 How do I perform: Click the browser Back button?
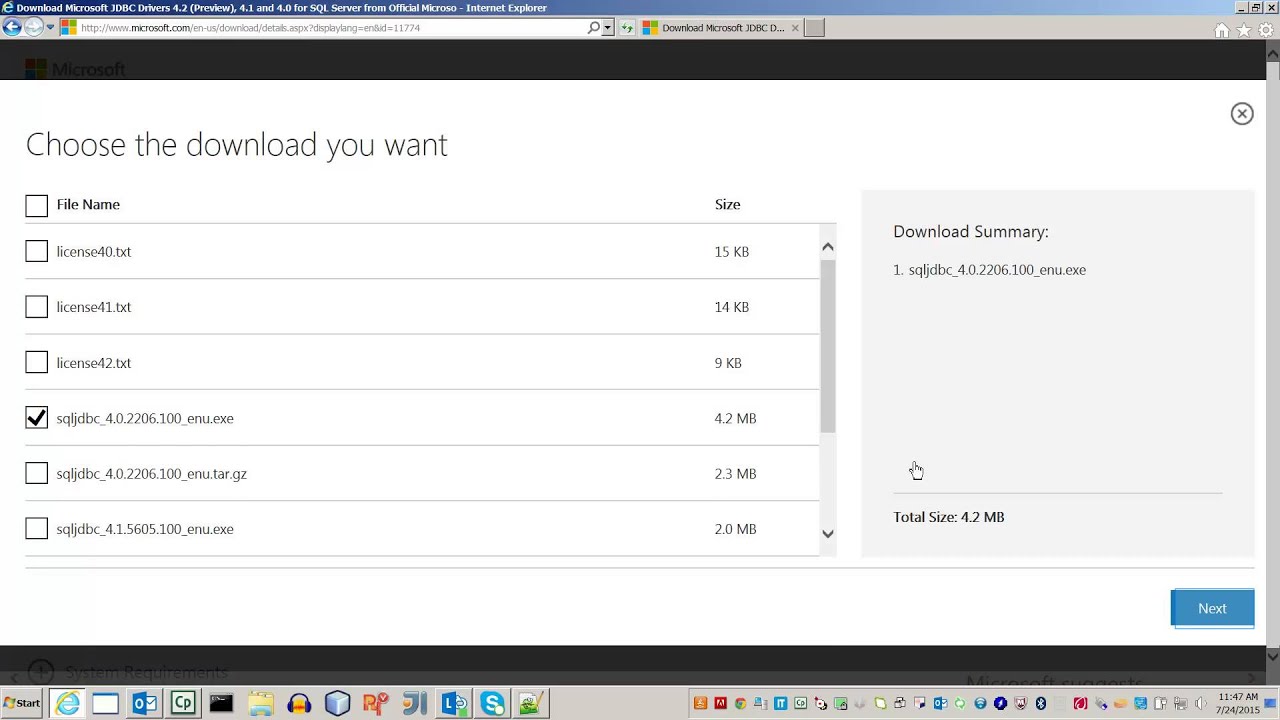pos(12,27)
